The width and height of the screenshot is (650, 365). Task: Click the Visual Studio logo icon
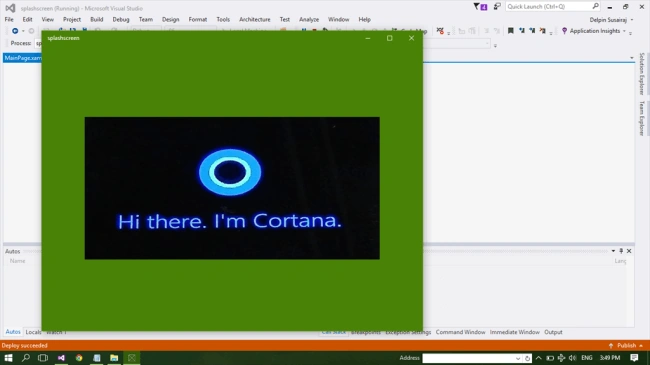(x=10, y=8)
